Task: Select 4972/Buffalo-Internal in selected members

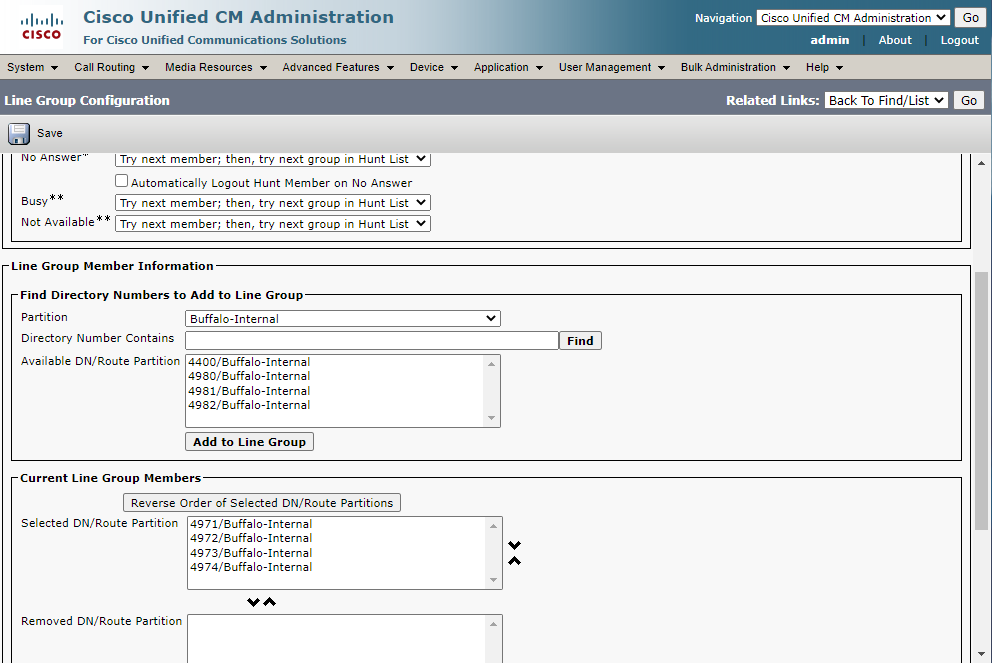Action: (x=251, y=538)
